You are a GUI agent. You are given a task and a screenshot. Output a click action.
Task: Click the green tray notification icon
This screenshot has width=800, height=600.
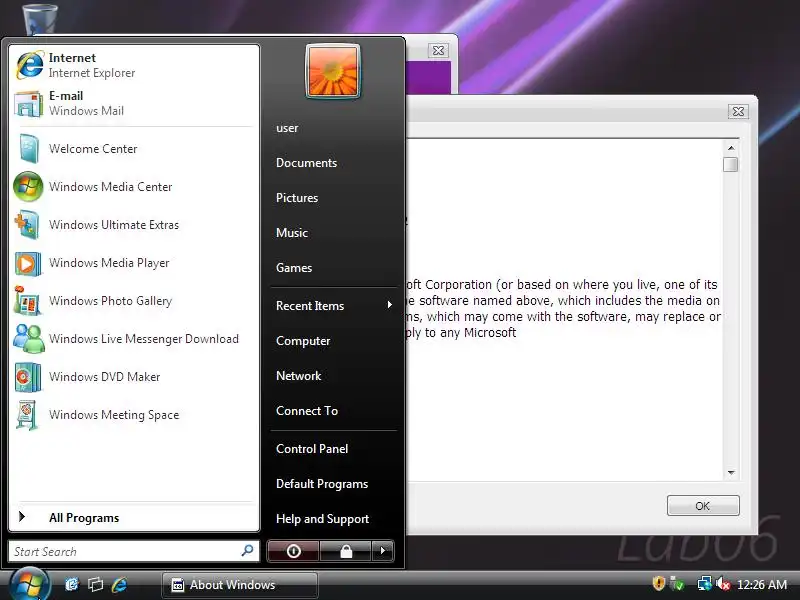[x=677, y=583]
